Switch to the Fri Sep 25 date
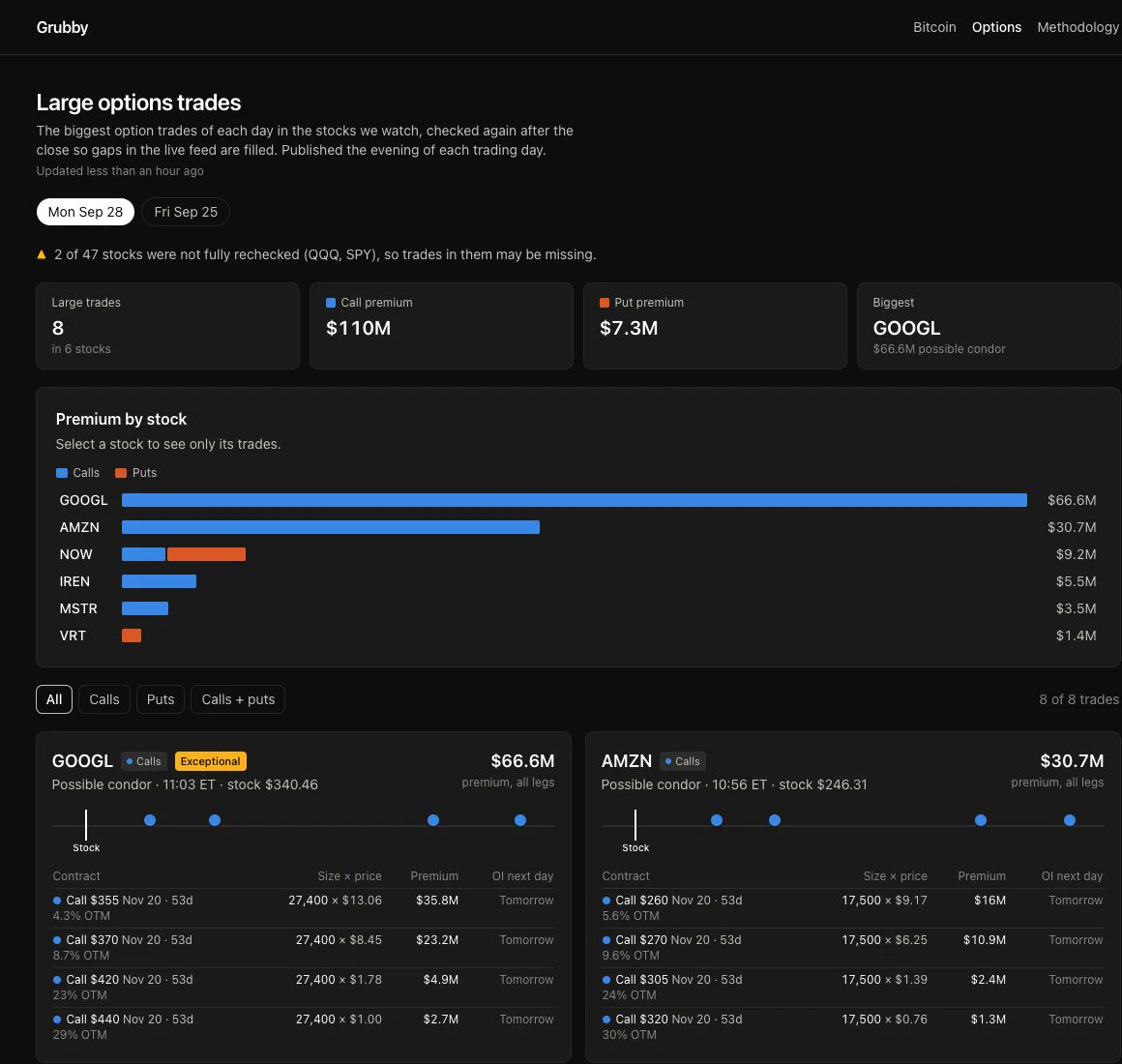This screenshot has height=1064, width=1122. point(186,212)
